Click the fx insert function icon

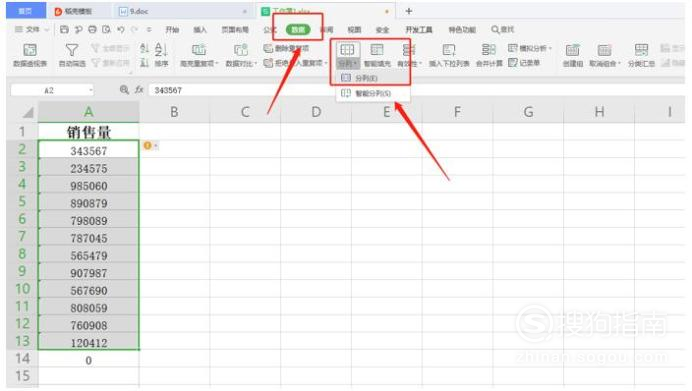(139, 90)
